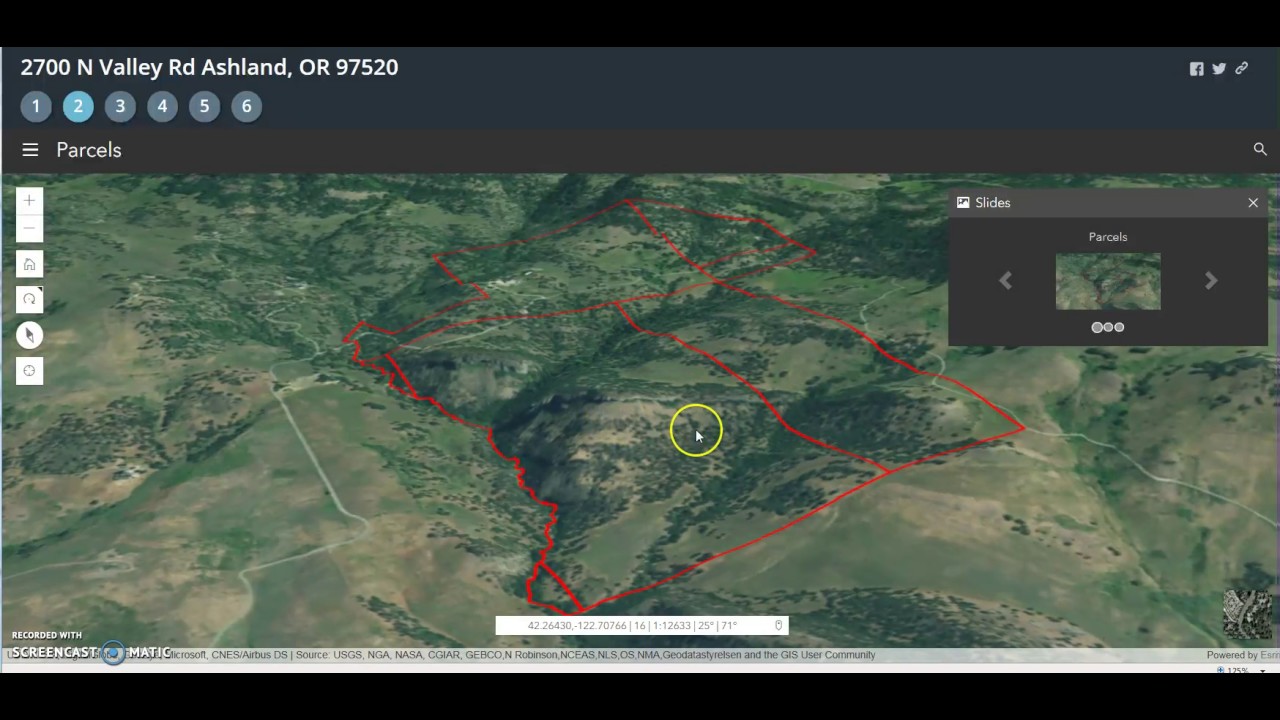Click the location pin in coordinates bar
Viewport: 1280px width, 720px height.
778,626
